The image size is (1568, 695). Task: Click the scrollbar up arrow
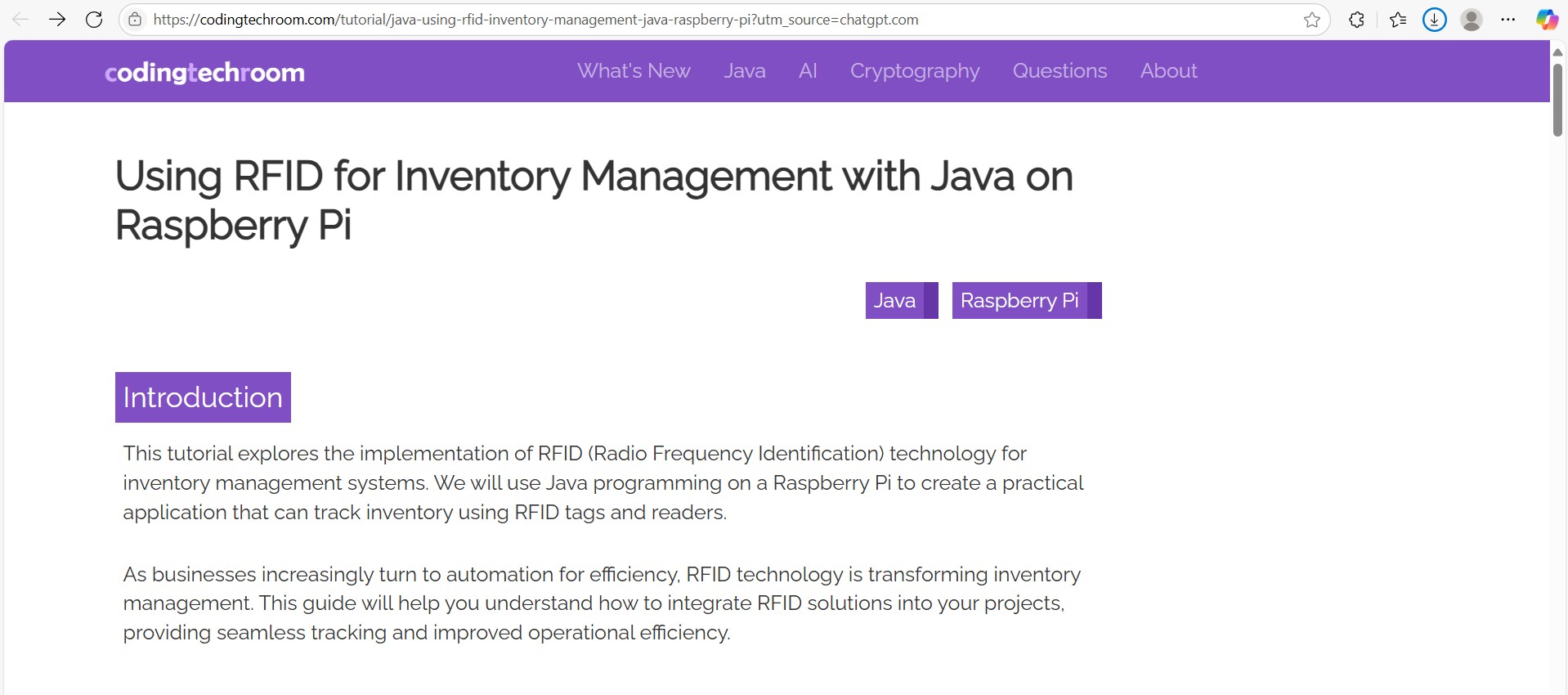click(x=1557, y=52)
